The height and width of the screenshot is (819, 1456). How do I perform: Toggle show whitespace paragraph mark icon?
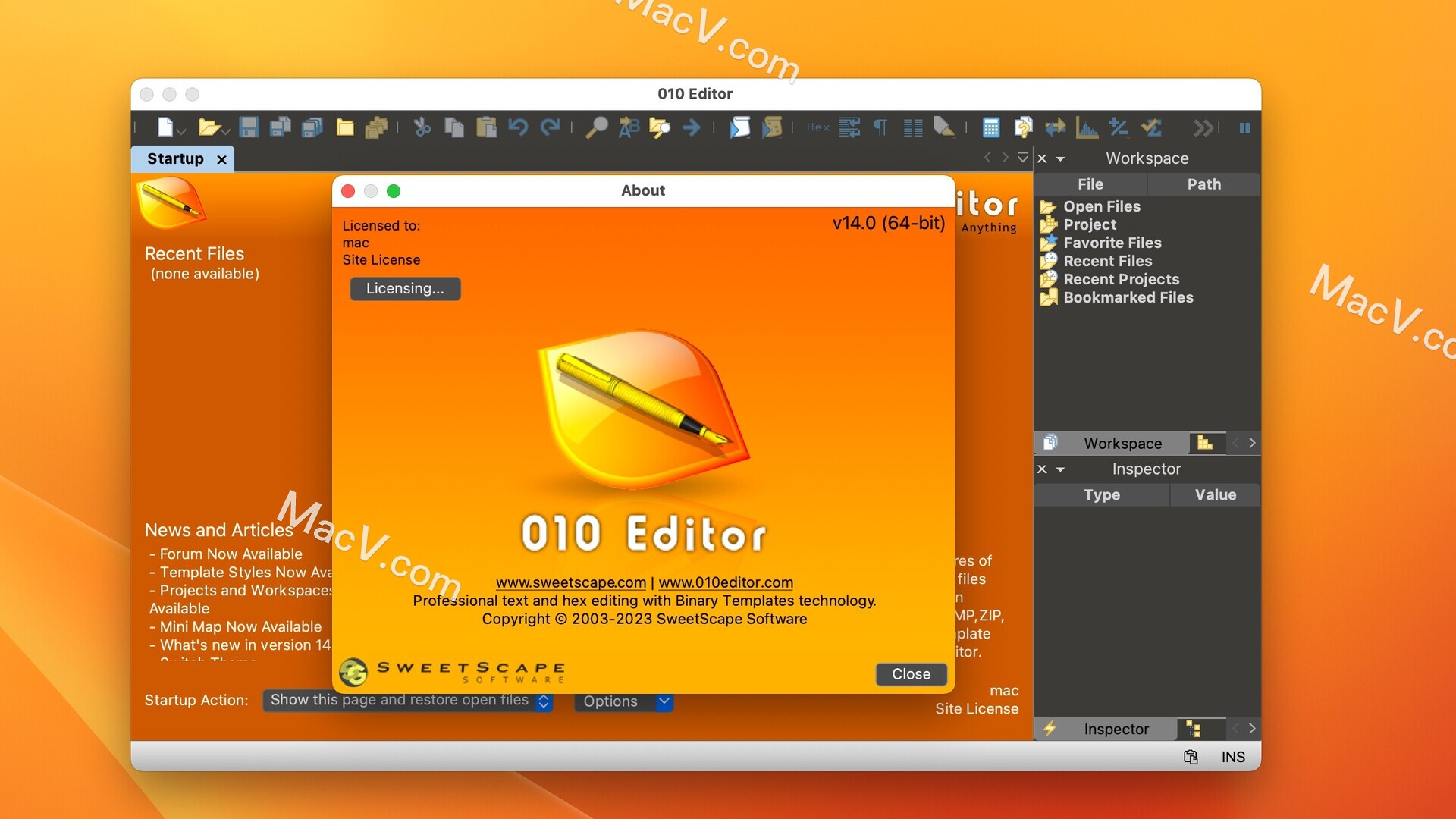[x=880, y=127]
